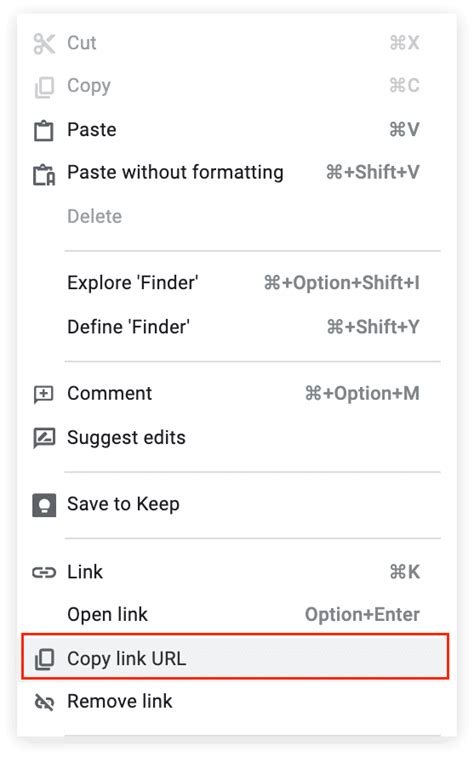474x757 pixels.
Task: Choose Comment menu item
Action: point(237,393)
